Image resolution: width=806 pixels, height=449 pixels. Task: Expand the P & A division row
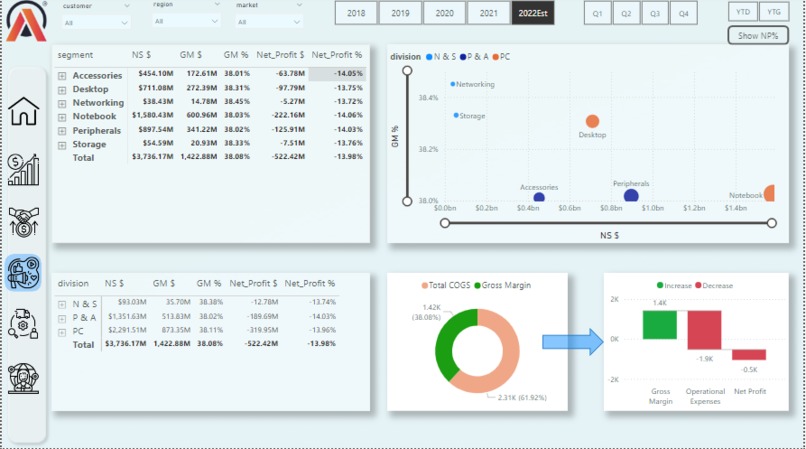point(62,318)
